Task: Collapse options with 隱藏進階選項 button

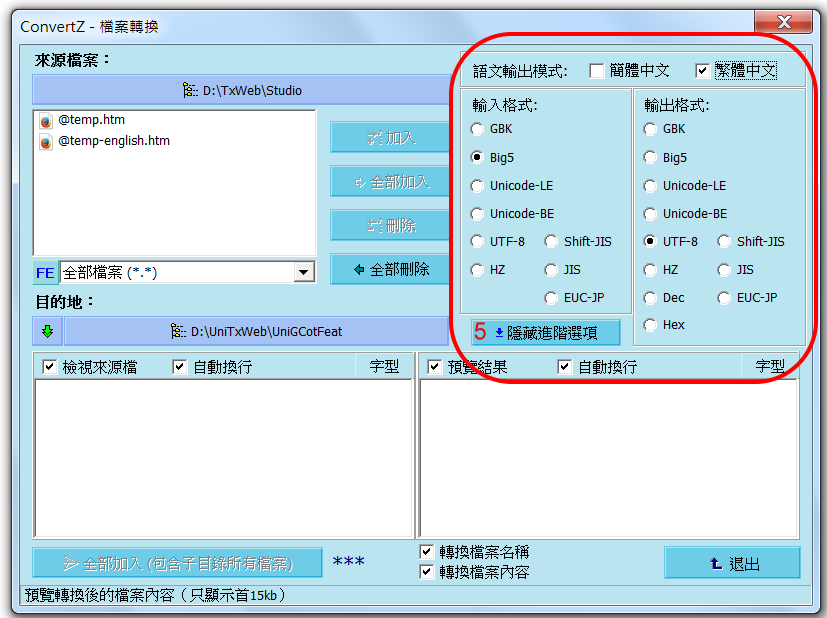Action: pyautogui.click(x=546, y=331)
